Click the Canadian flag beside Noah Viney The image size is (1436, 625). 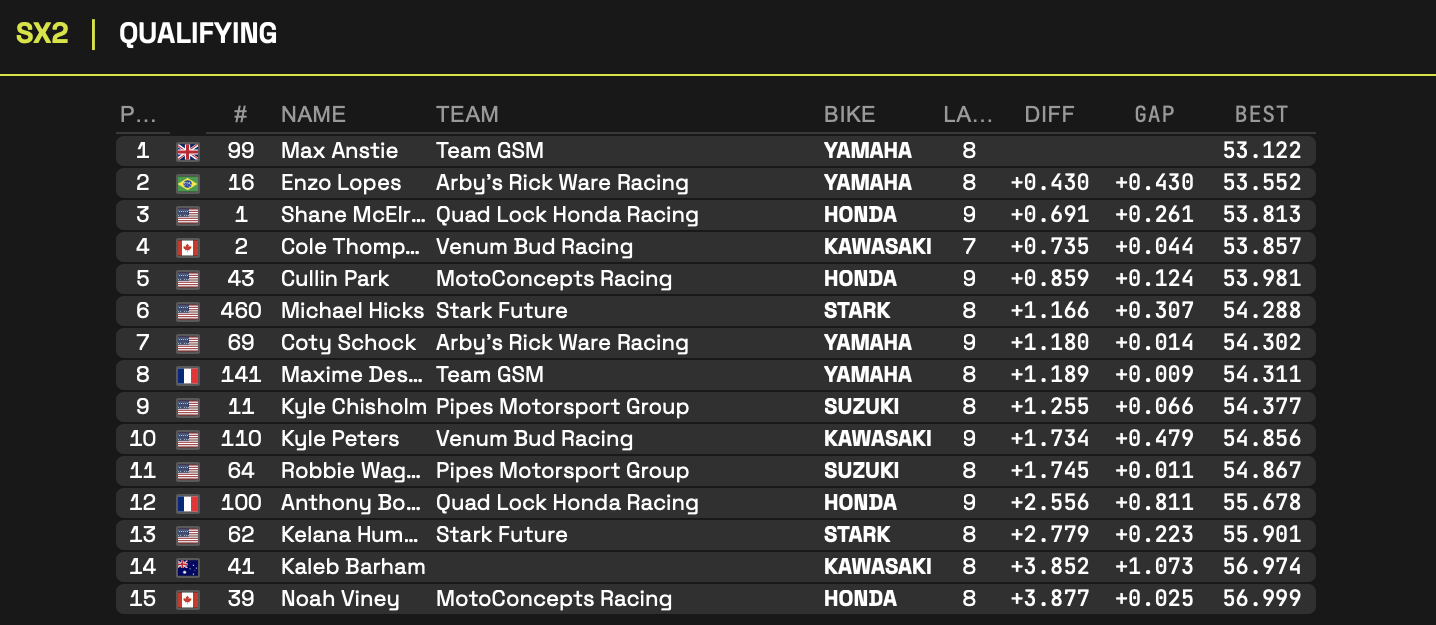click(188, 600)
